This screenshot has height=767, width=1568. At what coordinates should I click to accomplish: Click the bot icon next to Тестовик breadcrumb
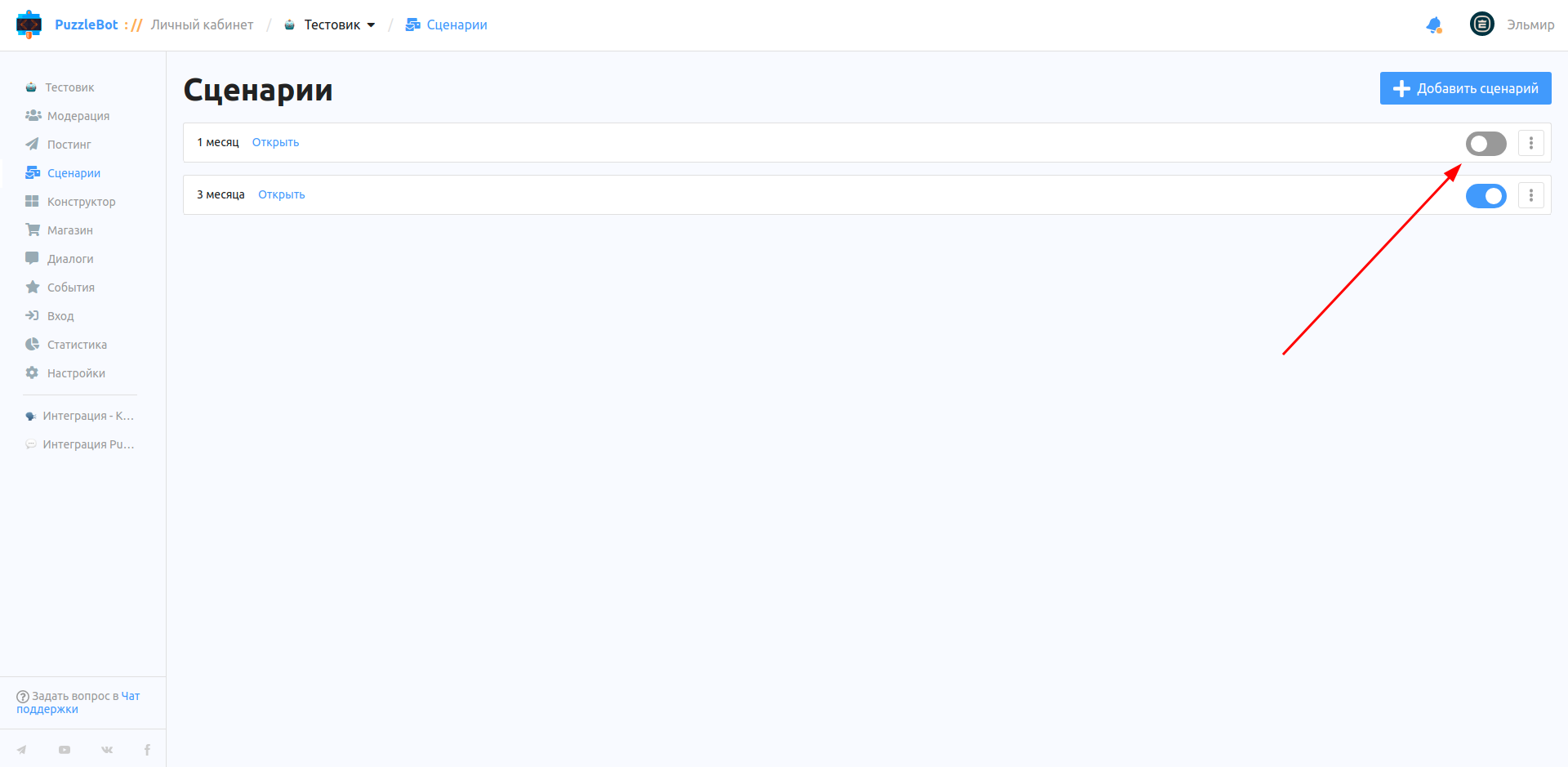click(x=289, y=25)
